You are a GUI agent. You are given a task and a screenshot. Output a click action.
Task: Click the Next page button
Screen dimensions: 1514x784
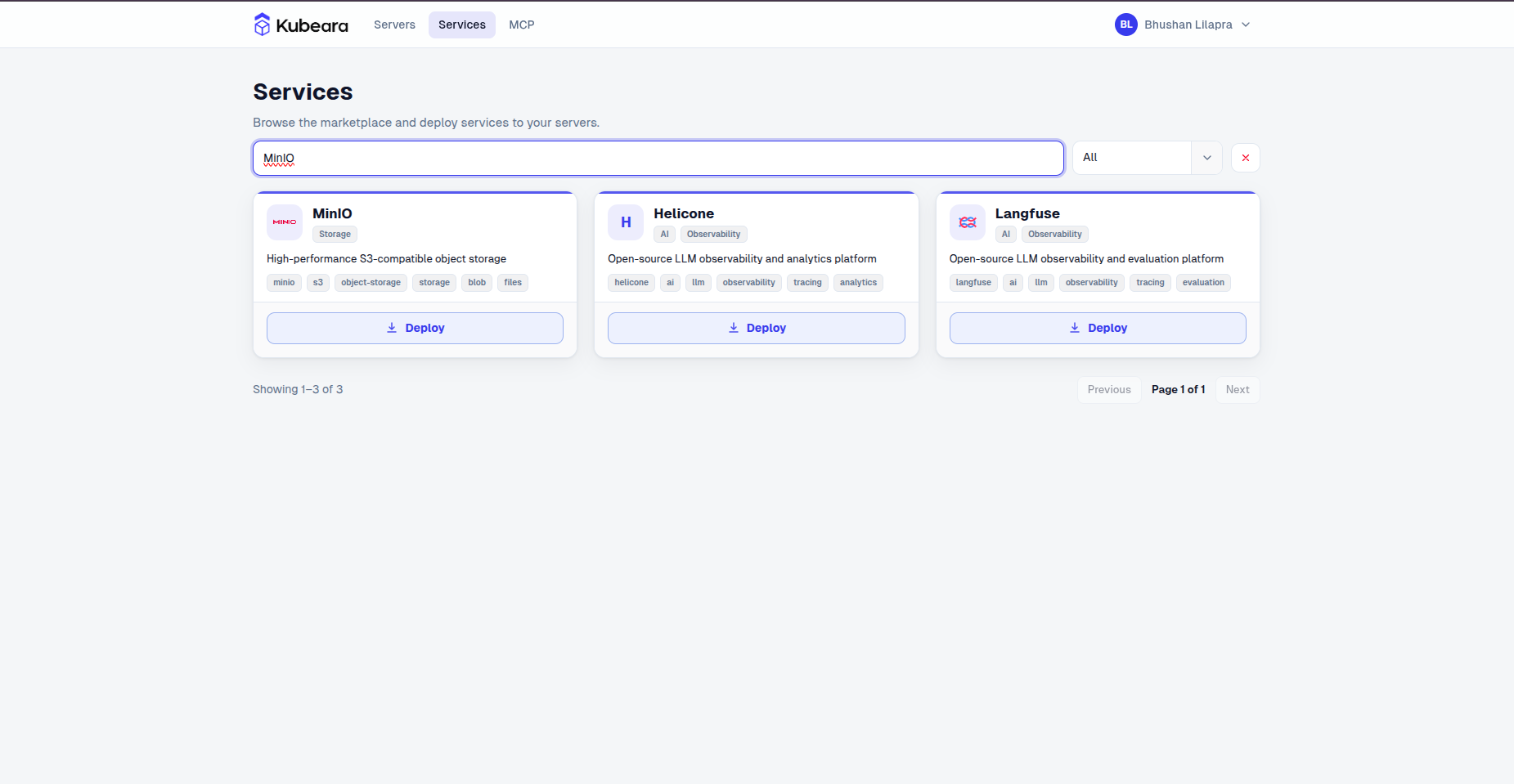[x=1238, y=390]
